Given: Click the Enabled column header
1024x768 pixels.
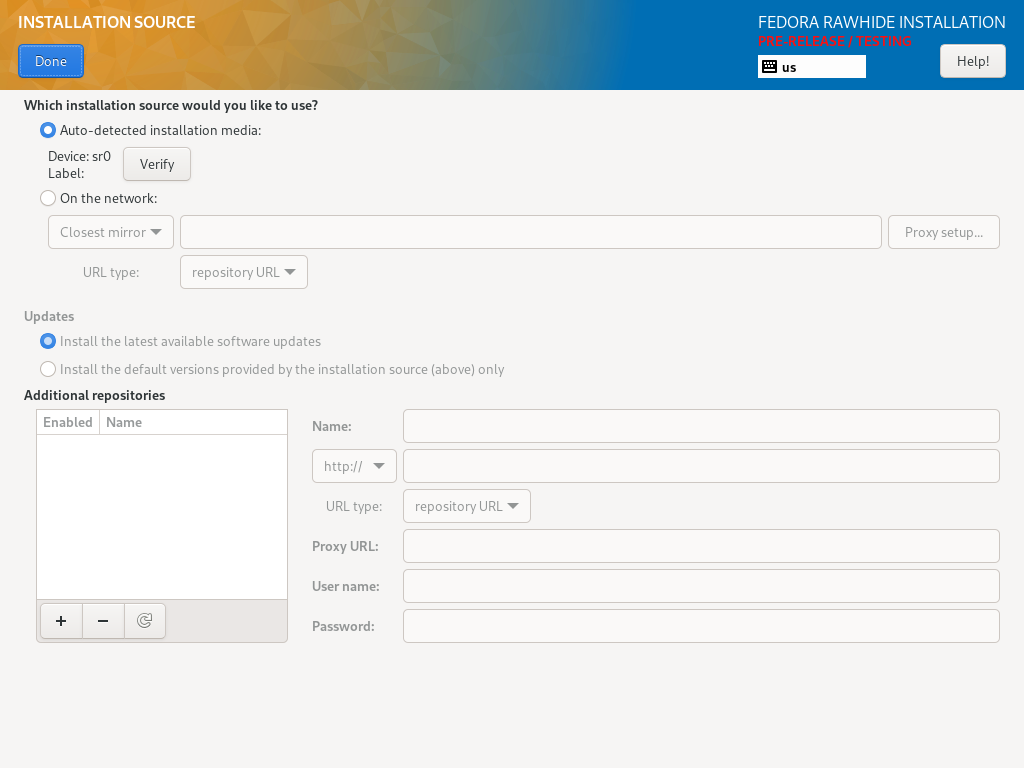Looking at the screenshot, I should 68,422.
